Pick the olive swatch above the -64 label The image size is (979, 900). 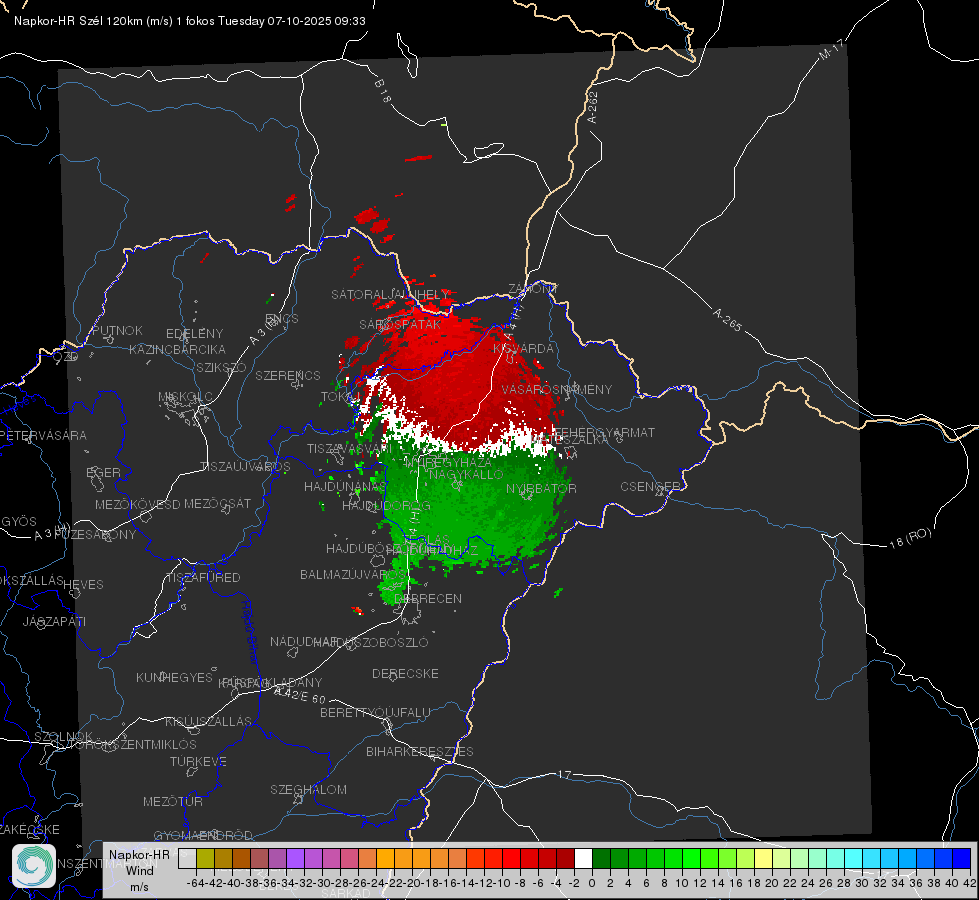click(205, 858)
